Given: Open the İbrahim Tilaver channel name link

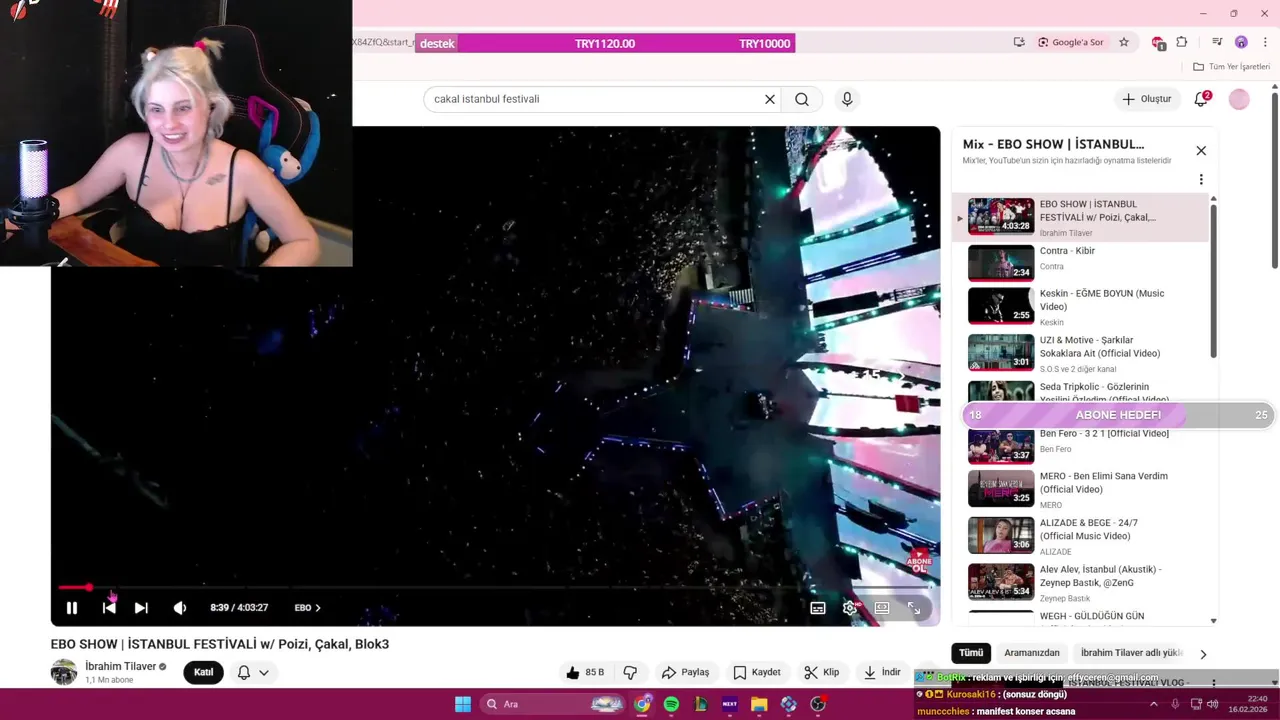Looking at the screenshot, I should (x=120, y=666).
